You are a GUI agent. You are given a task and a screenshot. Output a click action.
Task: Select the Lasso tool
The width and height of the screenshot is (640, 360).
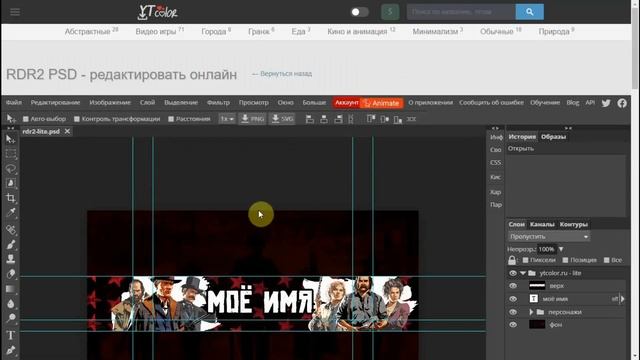coord(11,169)
